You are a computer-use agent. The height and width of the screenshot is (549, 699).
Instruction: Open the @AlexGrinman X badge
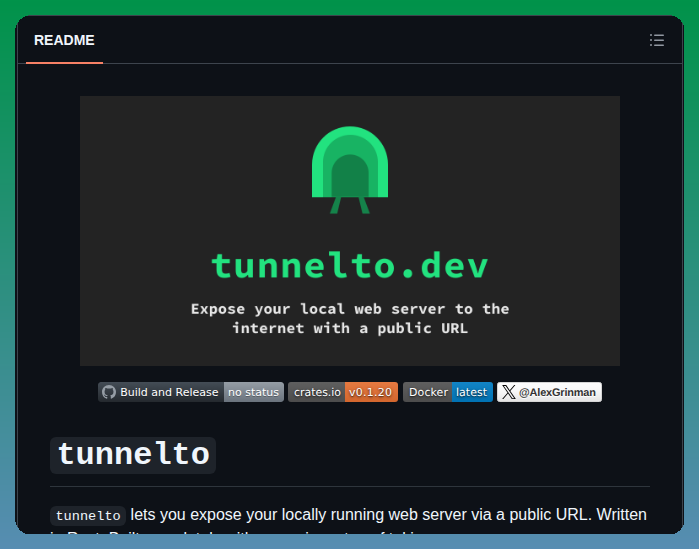click(x=549, y=392)
